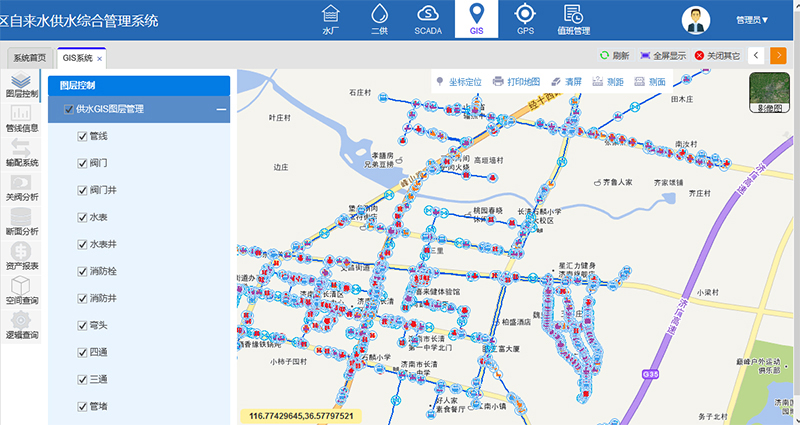
Task: Click the 空间查询 spatial query icon
Action: (x=22, y=288)
